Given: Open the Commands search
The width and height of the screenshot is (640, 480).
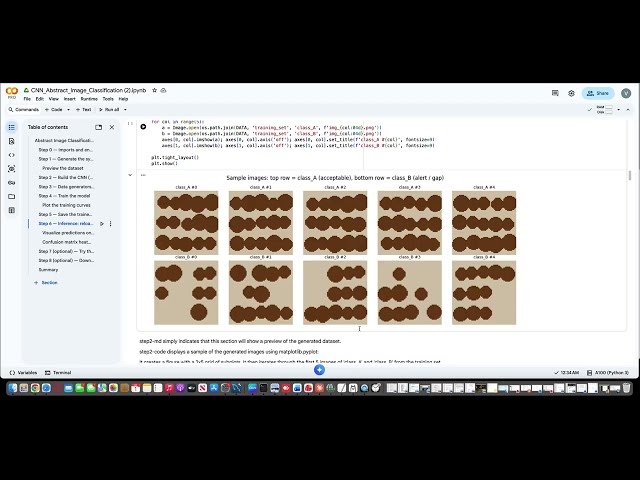Looking at the screenshot, I should point(24,110).
